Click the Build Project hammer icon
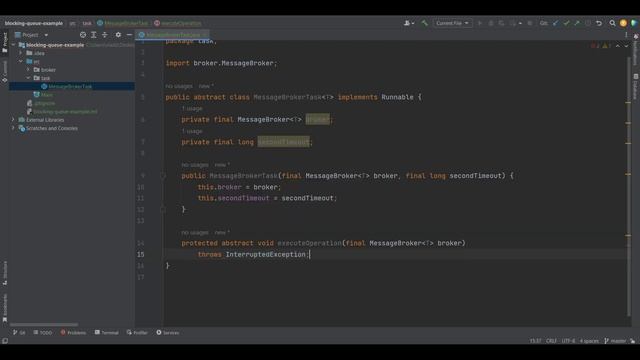Image resolution: width=640 pixels, height=360 pixels. click(424, 23)
